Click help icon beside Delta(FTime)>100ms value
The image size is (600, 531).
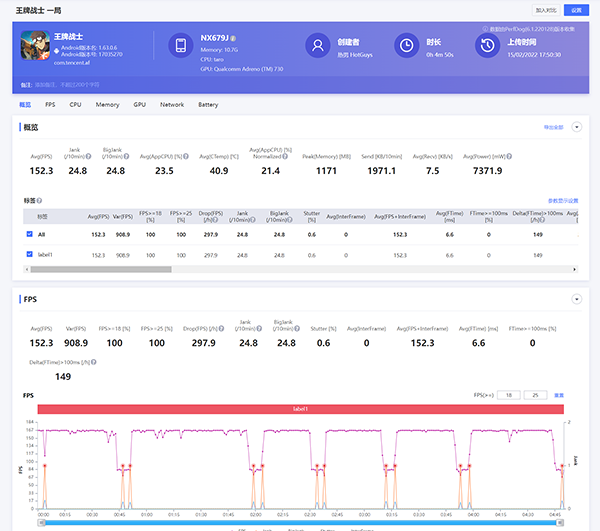[93, 361]
